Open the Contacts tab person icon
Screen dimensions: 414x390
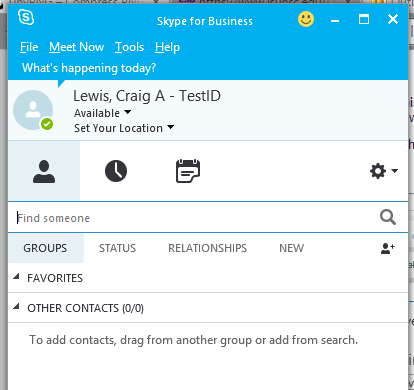coord(44,171)
